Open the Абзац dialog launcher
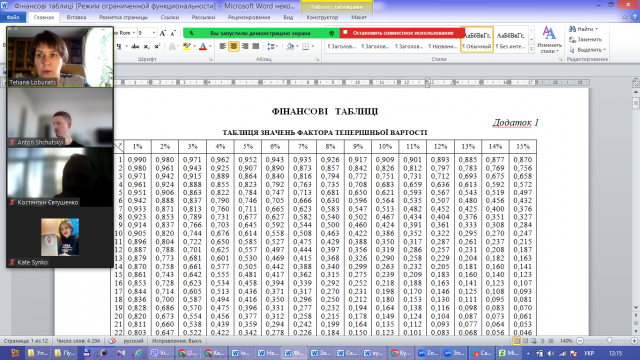Image resolution: width=640 pixels, height=360 pixels. 317,60
